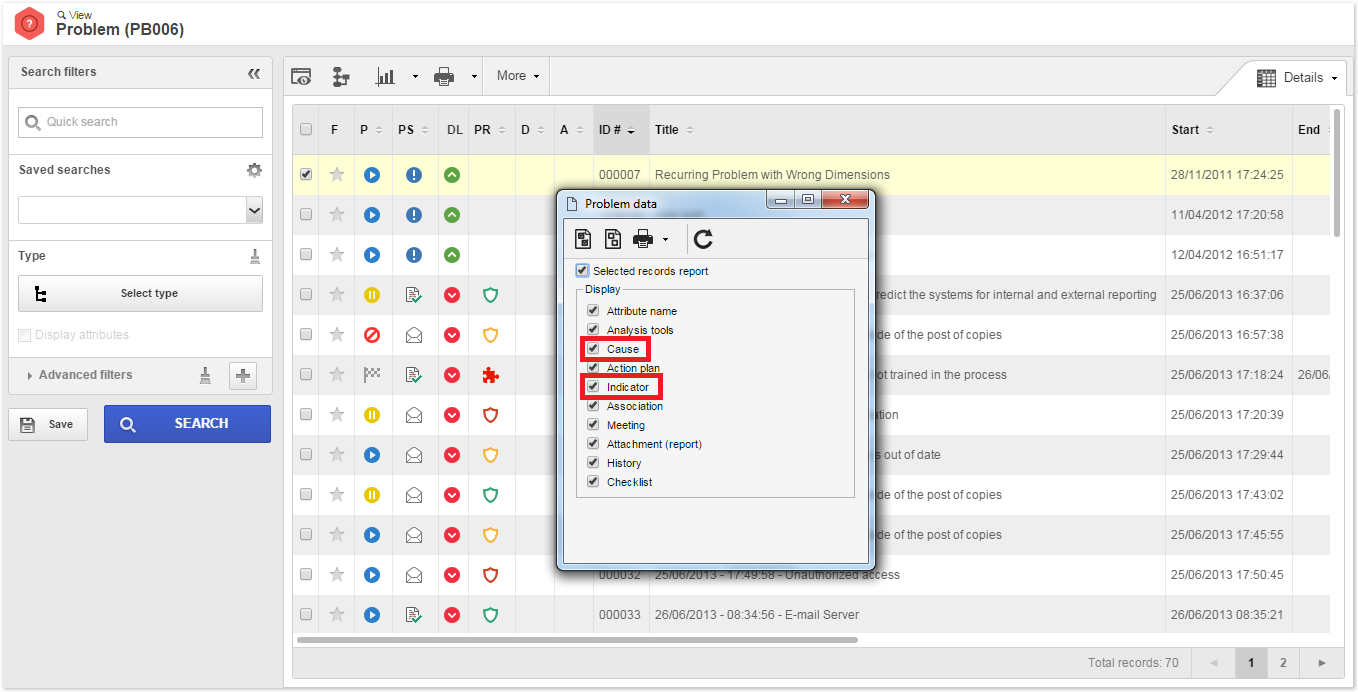This screenshot has width=1358, height=692.
Task: Click the vertical scrollbar of the table
Action: pos(1337,172)
